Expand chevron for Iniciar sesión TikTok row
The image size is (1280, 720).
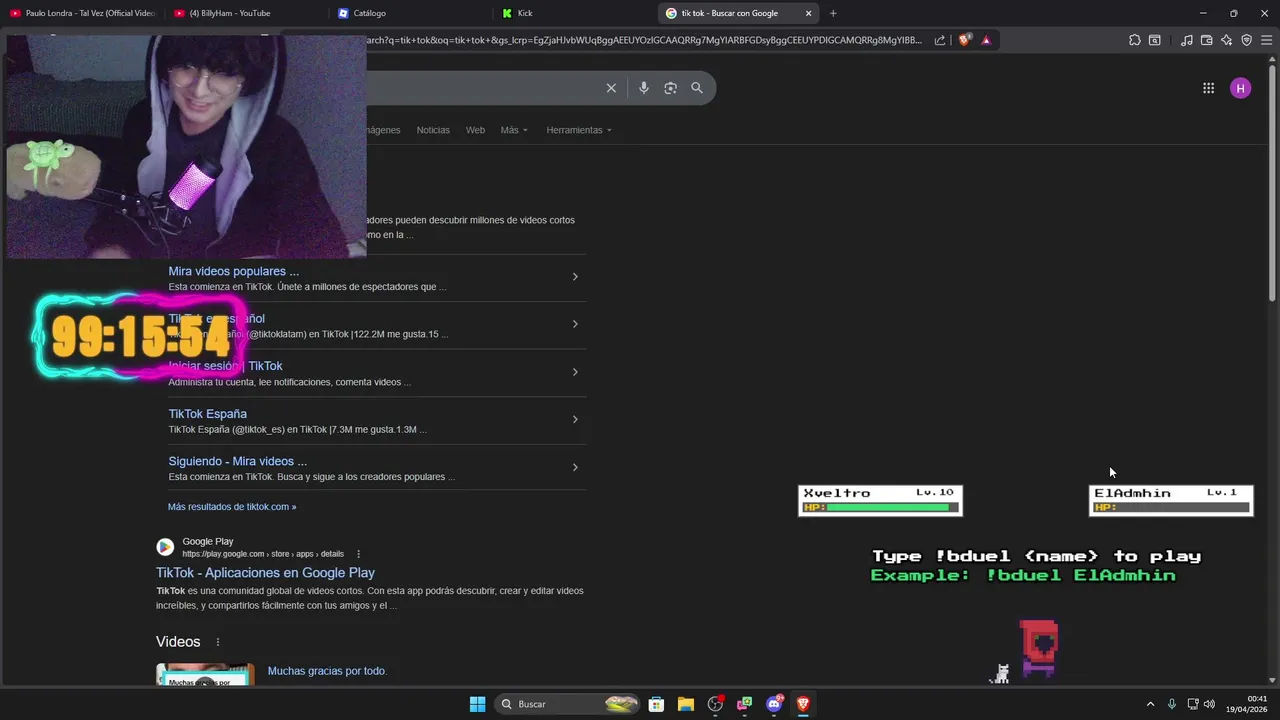coord(575,372)
